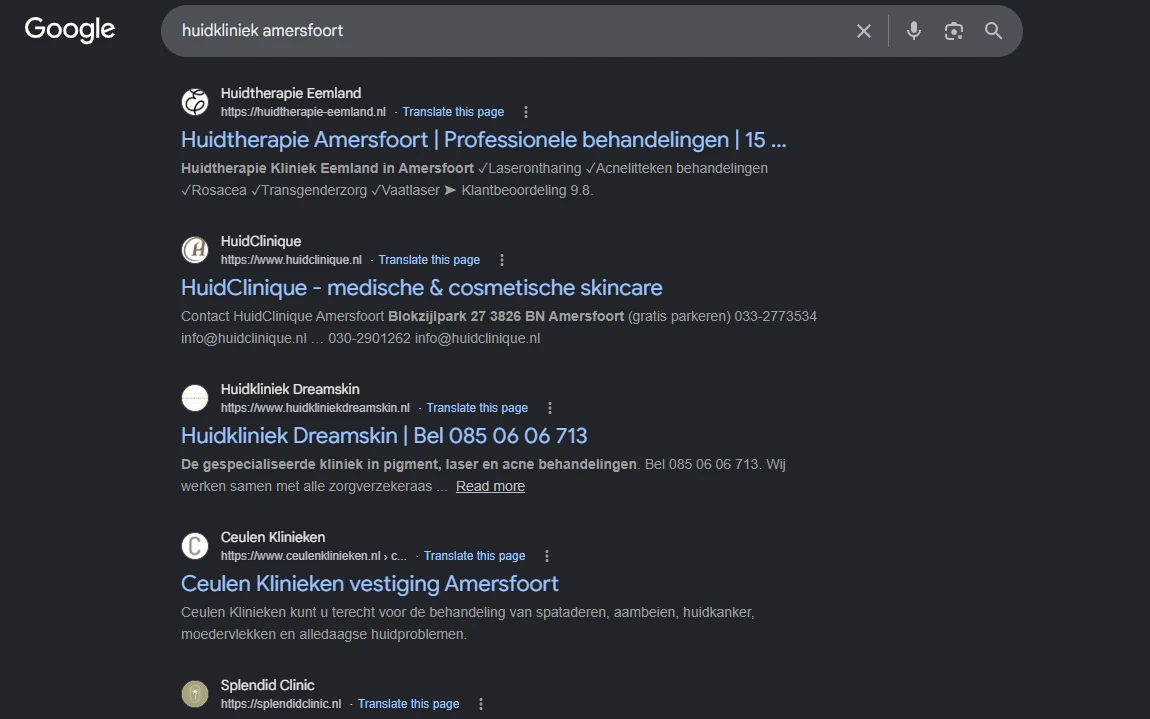Open Huidkliniek Dreamskin Bel 085 title
1150x719 pixels.
(384, 436)
